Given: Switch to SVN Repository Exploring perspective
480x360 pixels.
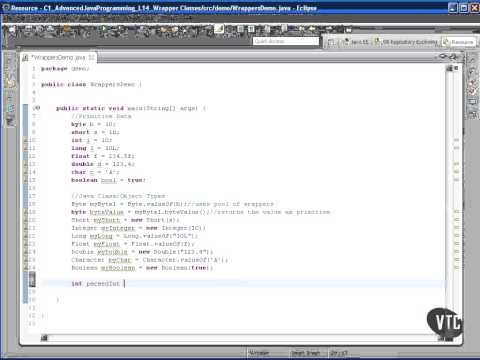Looking at the screenshot, I should 406,42.
